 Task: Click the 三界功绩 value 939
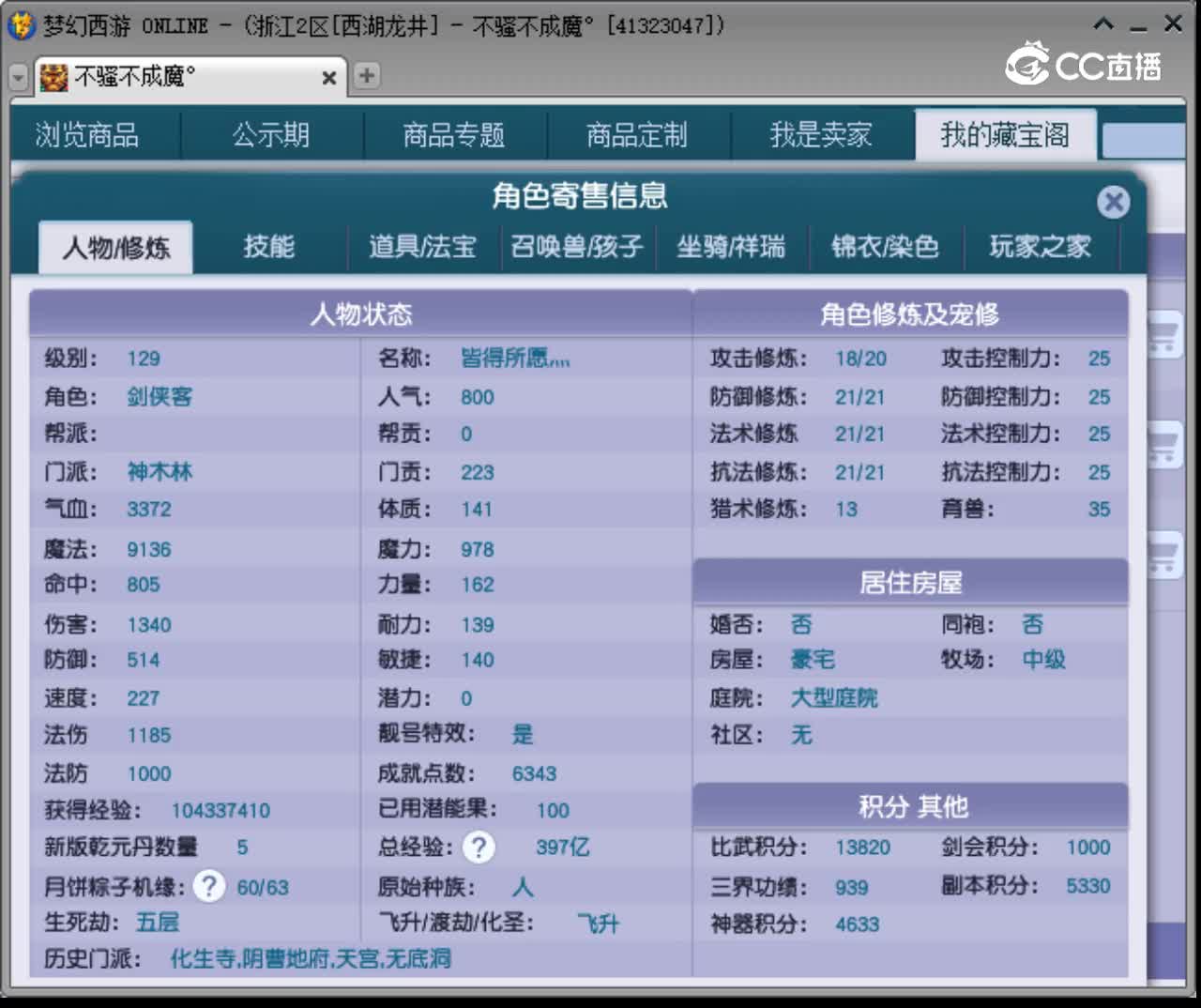click(852, 887)
